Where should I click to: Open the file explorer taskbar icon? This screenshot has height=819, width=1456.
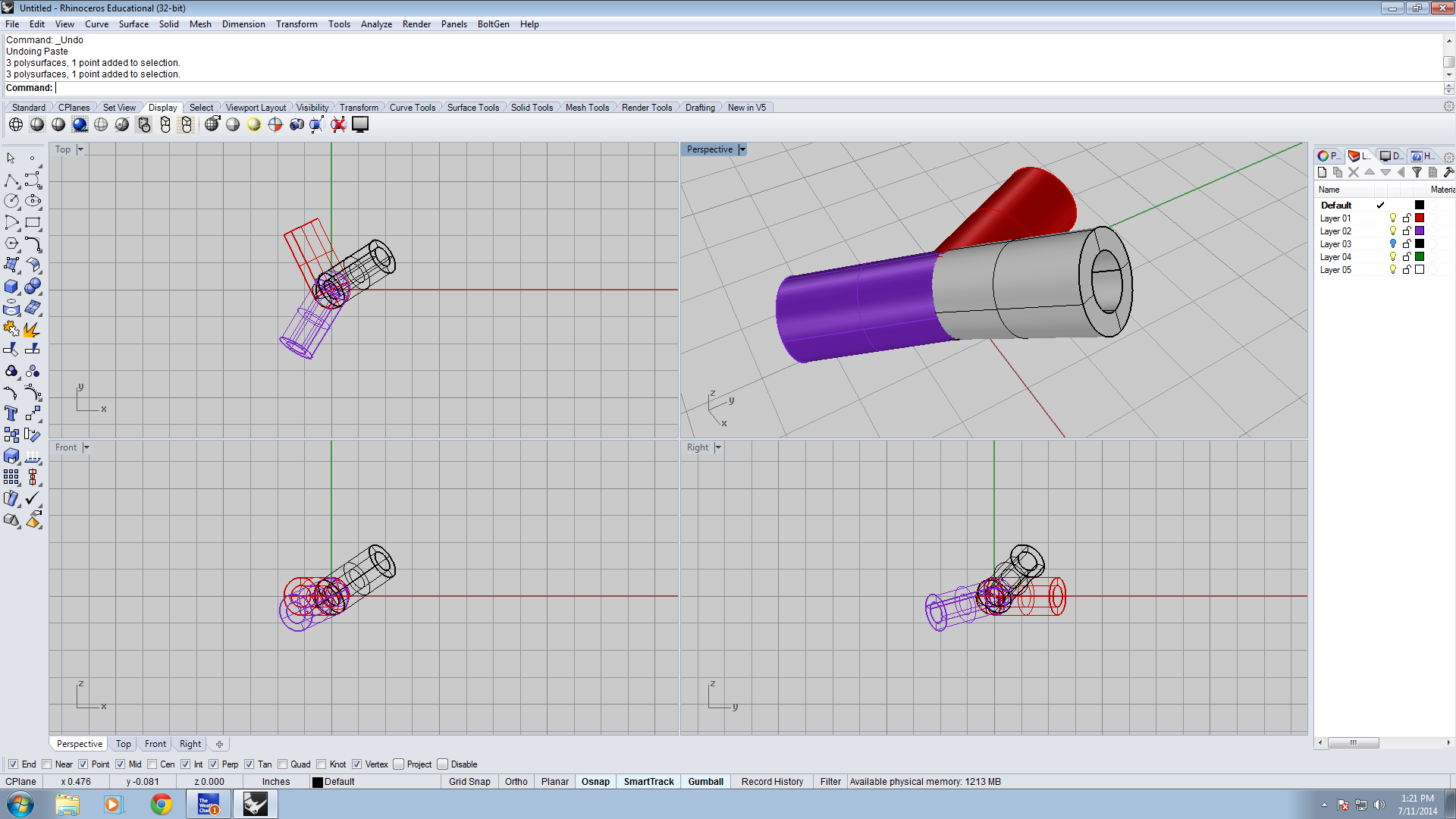pos(67,804)
